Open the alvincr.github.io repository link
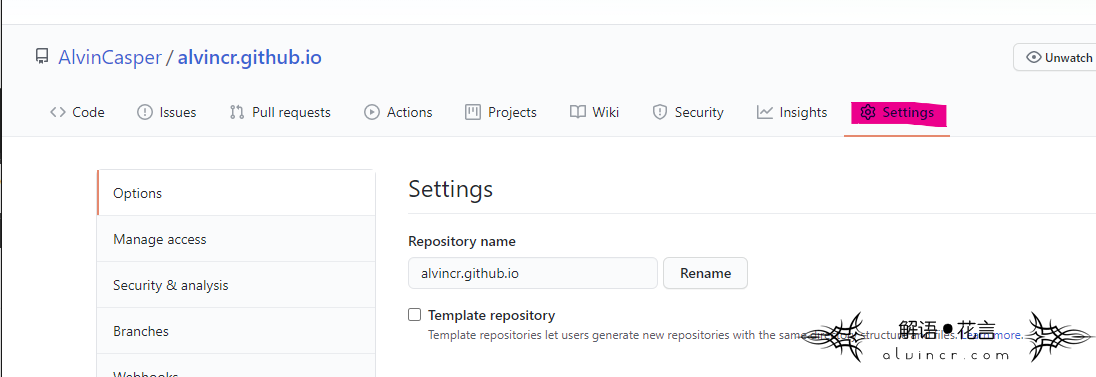1096x377 pixels. (x=250, y=57)
